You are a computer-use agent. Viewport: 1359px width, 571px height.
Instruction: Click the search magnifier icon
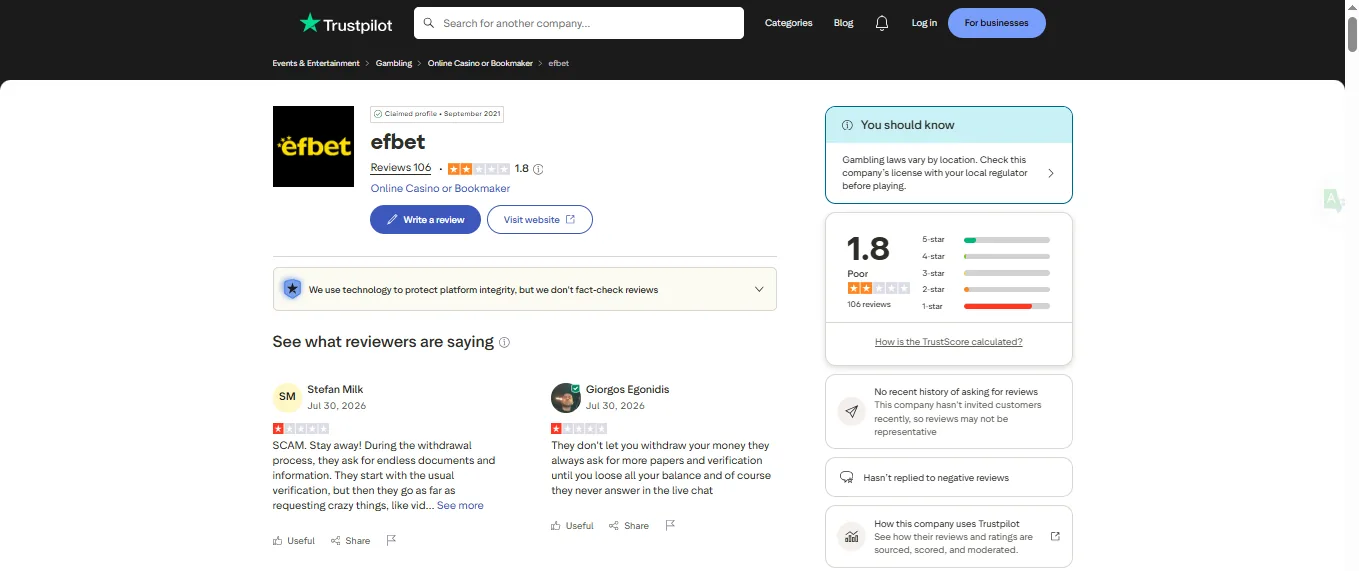[429, 23]
